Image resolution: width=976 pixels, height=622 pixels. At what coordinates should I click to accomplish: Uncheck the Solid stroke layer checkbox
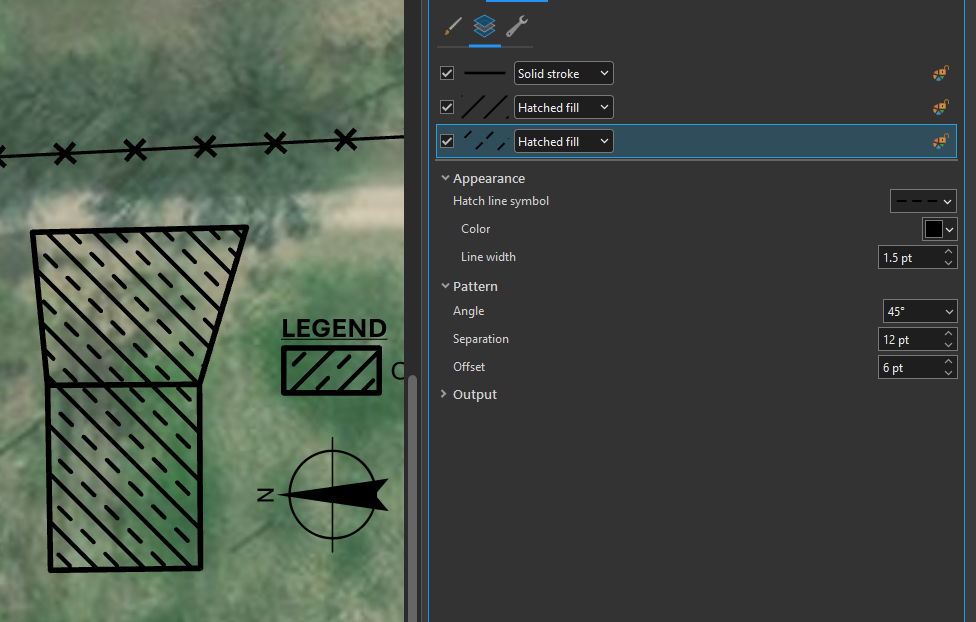click(447, 73)
